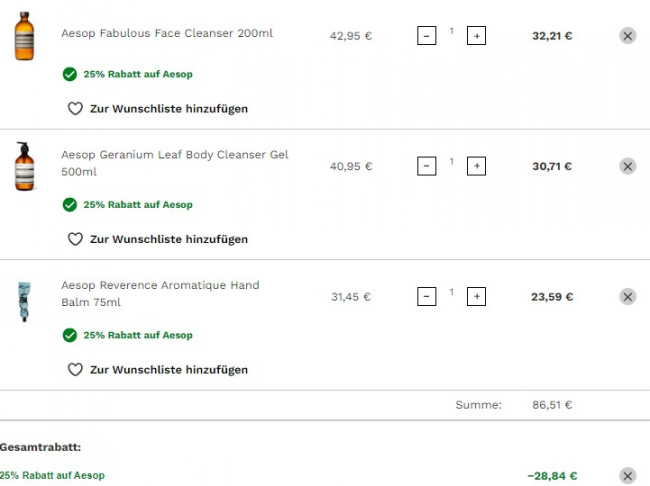Viewport: 650px width, 486px height.
Task: Increase quantity of Reverence Hand Balm
Action: [x=476, y=296]
